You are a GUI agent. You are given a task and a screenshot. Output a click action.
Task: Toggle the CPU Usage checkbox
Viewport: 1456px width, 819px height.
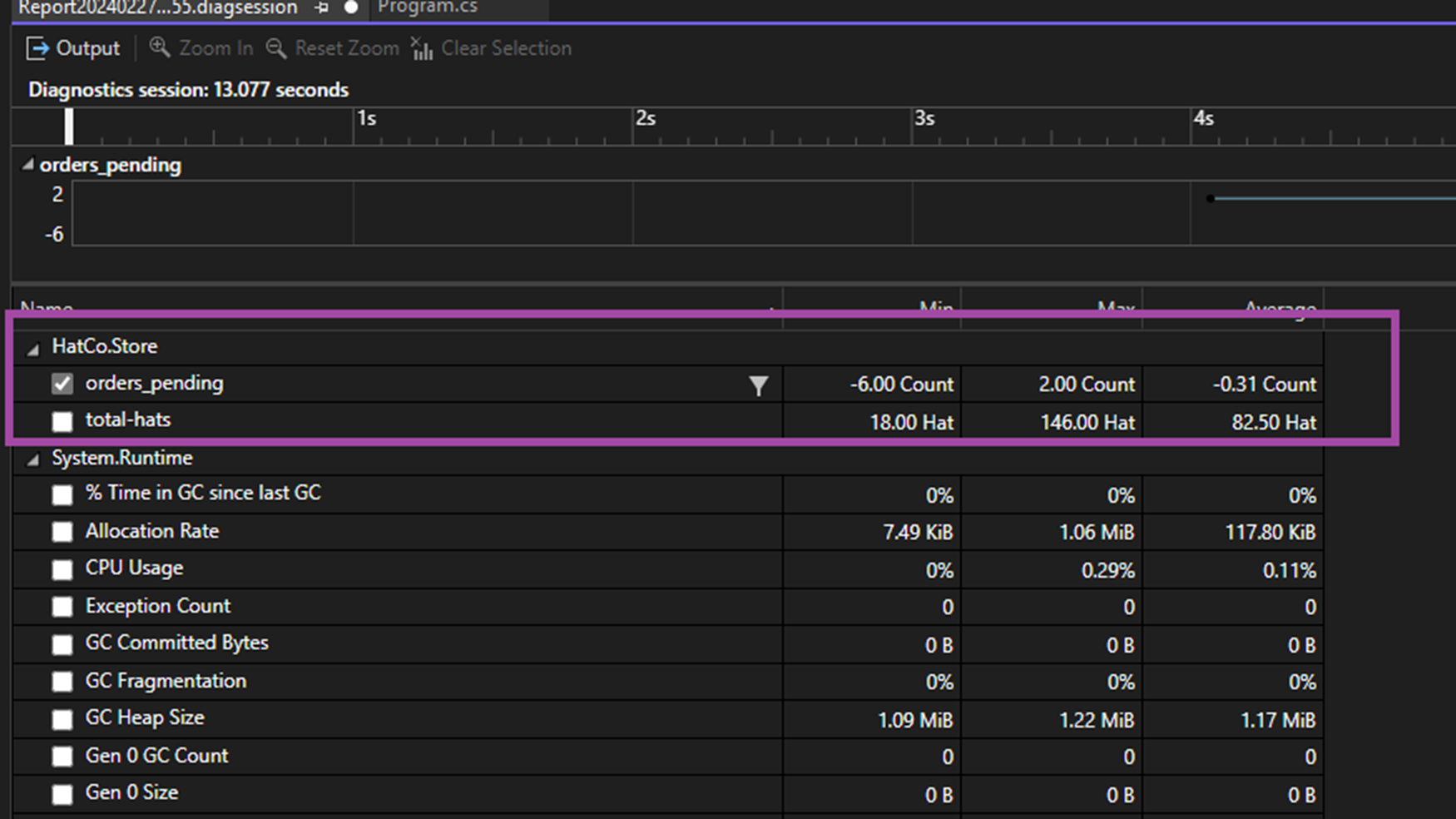click(62, 569)
